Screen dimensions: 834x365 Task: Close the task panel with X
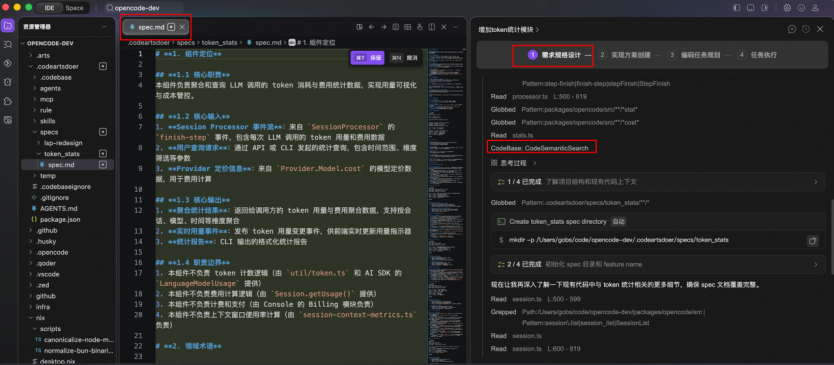pyautogui.click(x=821, y=29)
